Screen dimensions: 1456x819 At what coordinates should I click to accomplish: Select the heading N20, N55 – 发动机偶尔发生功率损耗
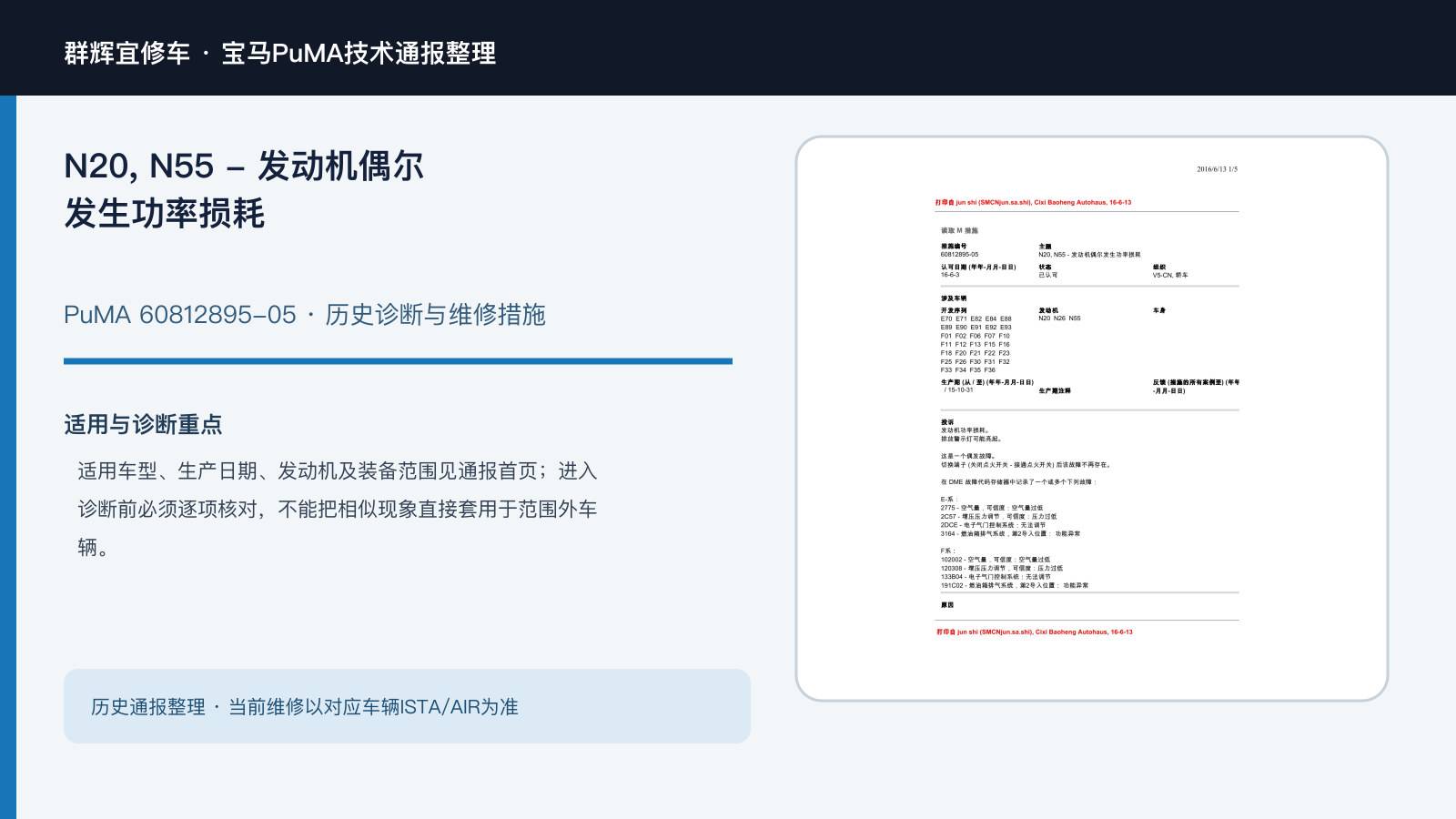click(244, 189)
